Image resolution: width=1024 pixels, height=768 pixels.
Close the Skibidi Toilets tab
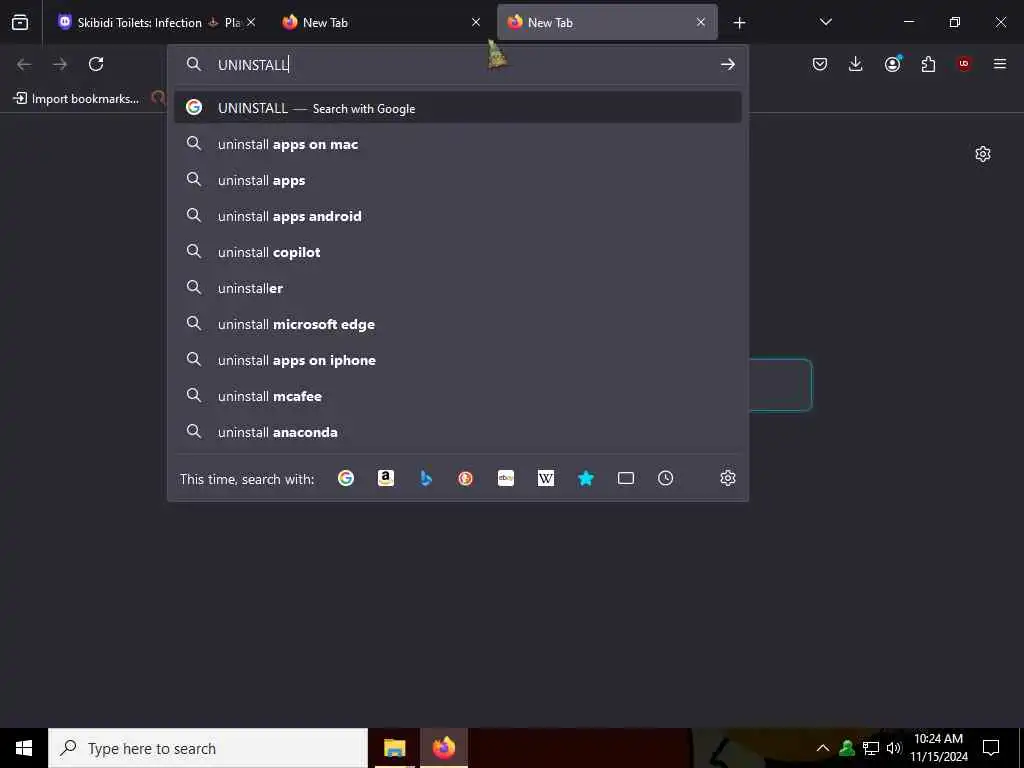pyautogui.click(x=251, y=23)
